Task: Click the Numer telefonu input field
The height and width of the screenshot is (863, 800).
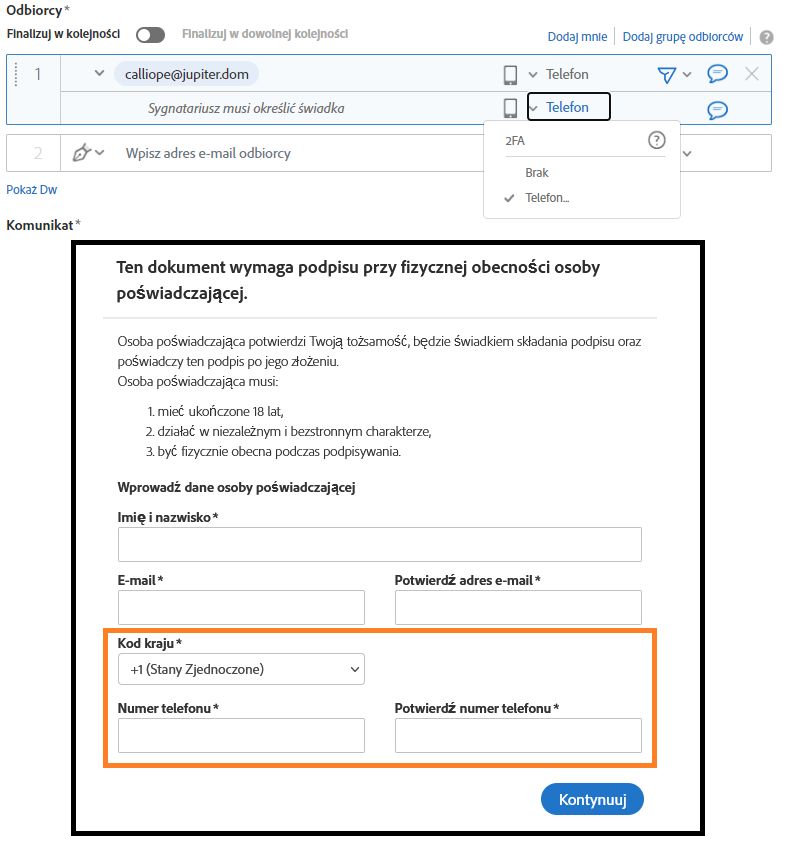Action: (x=241, y=735)
